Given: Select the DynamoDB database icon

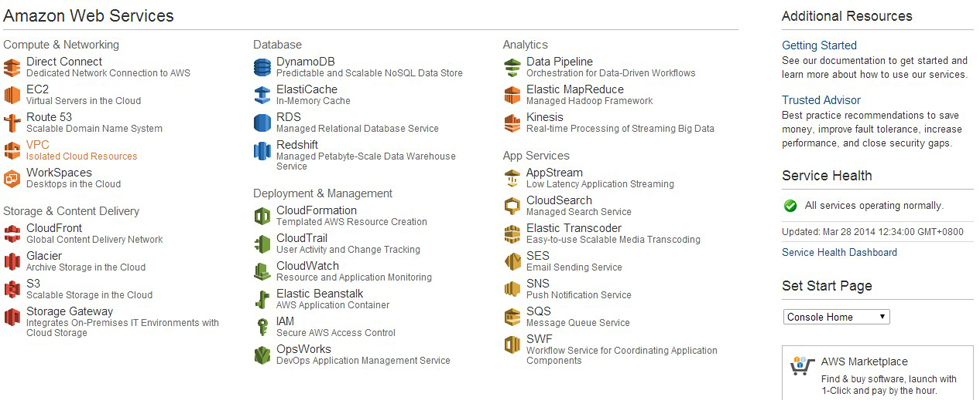Looking at the screenshot, I should coord(262,67).
